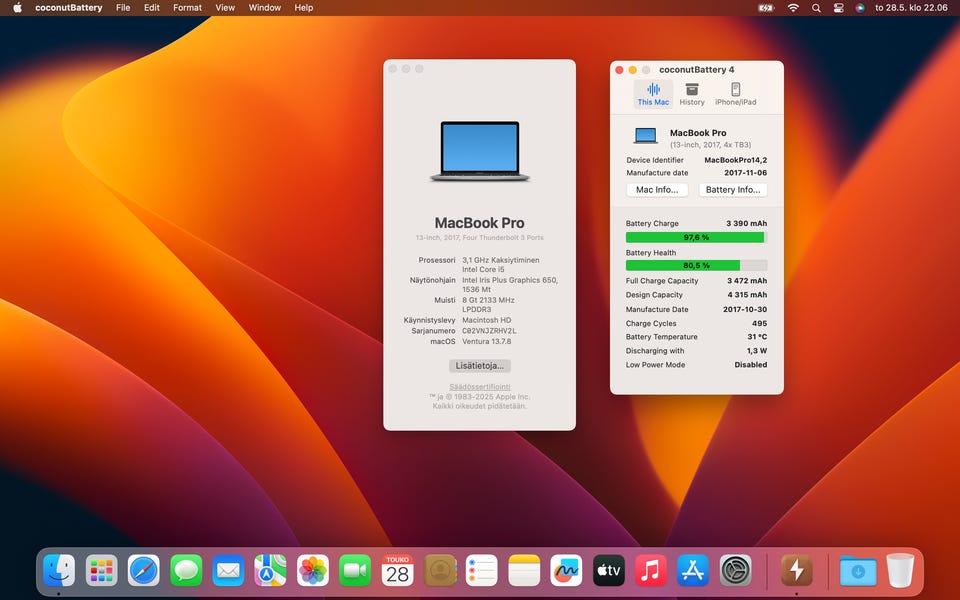Click the Battery Charge 97,6 % bar
This screenshot has height=600, width=960.
(x=696, y=238)
